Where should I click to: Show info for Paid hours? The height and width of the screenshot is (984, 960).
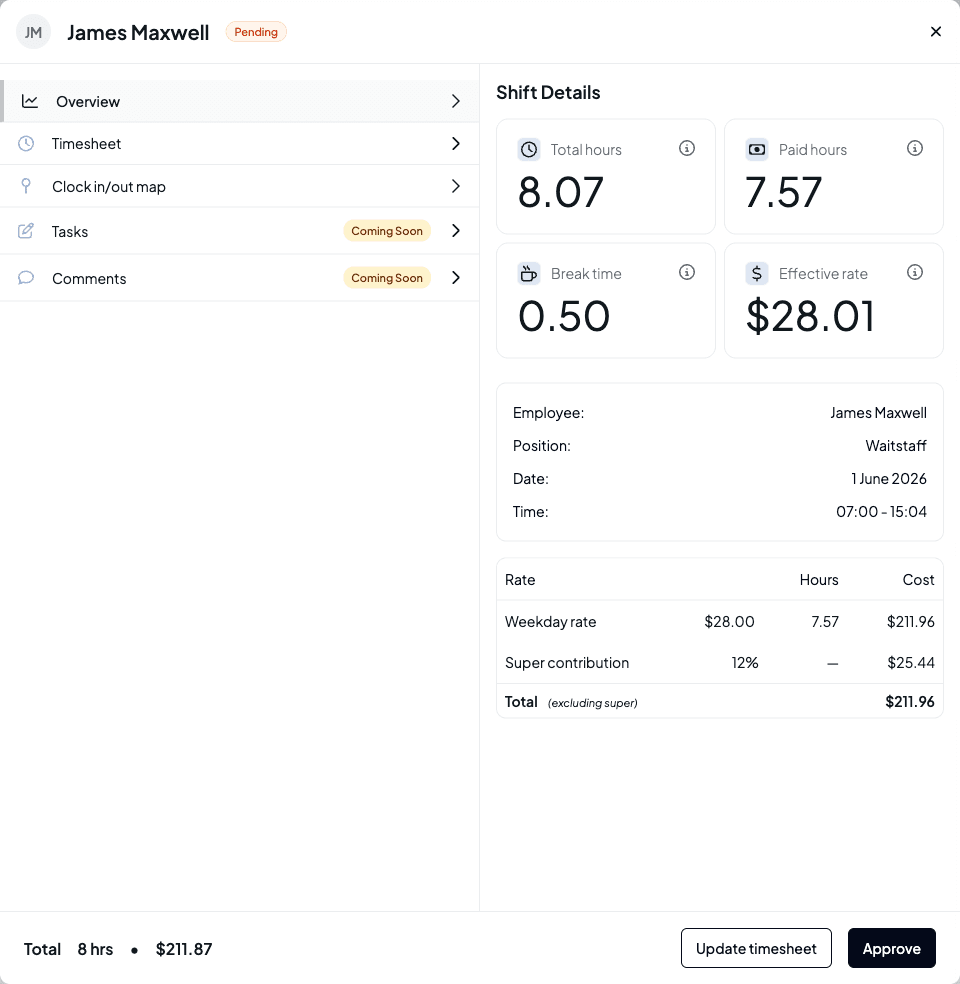(x=915, y=148)
